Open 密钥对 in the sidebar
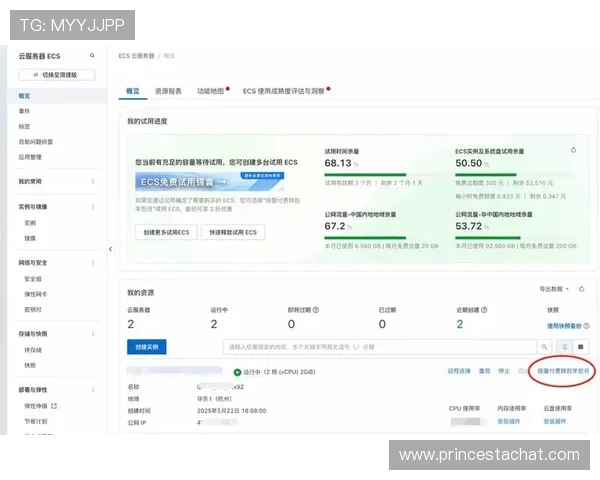Image resolution: width=600 pixels, height=480 pixels. [x=33, y=309]
